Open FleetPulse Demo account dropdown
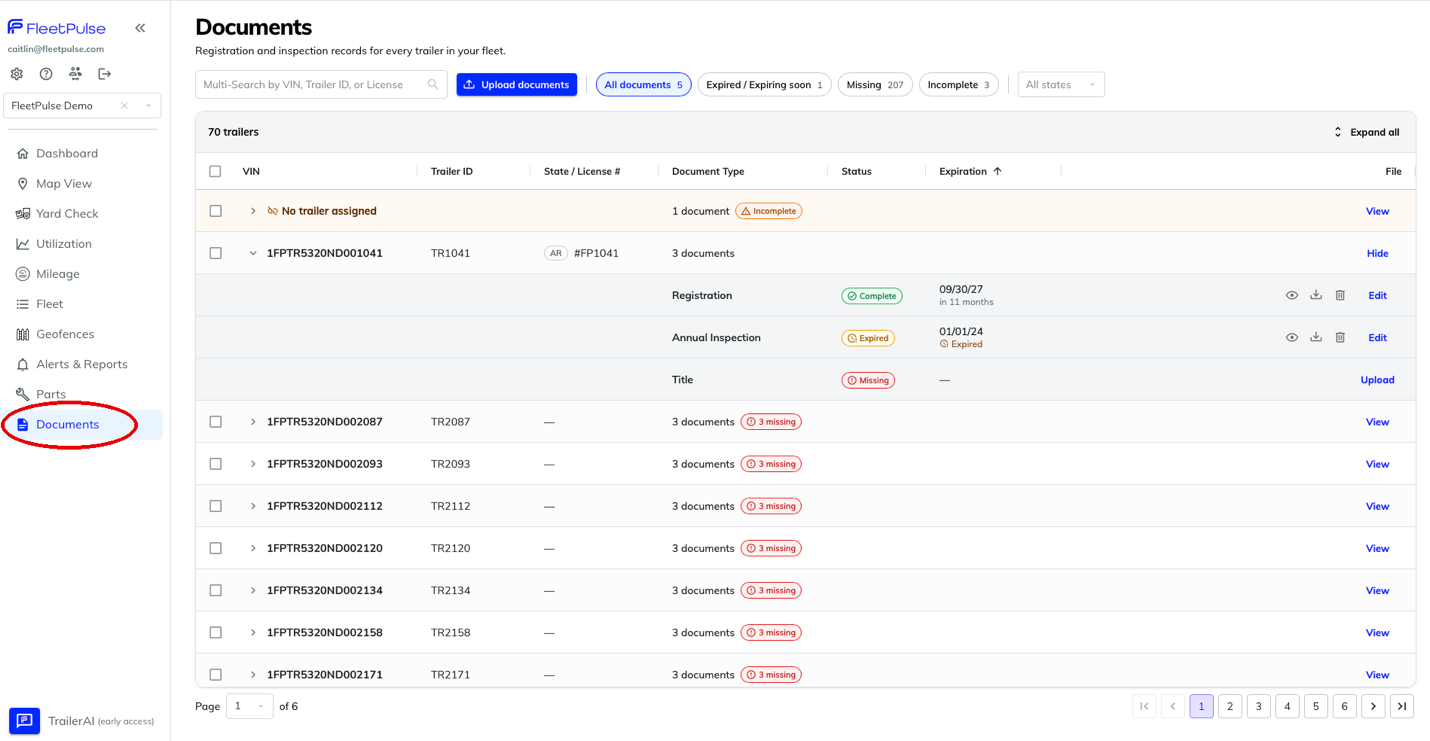Viewport: 1430px width, 741px height. [148, 106]
